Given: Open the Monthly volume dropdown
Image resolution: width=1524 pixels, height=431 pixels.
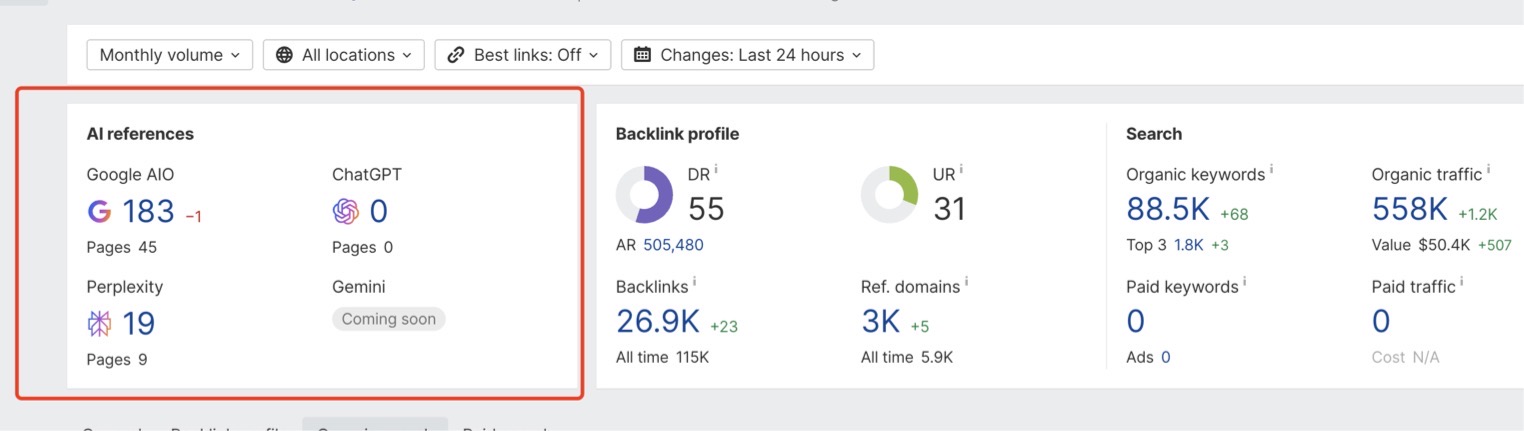Looking at the screenshot, I should point(169,55).
